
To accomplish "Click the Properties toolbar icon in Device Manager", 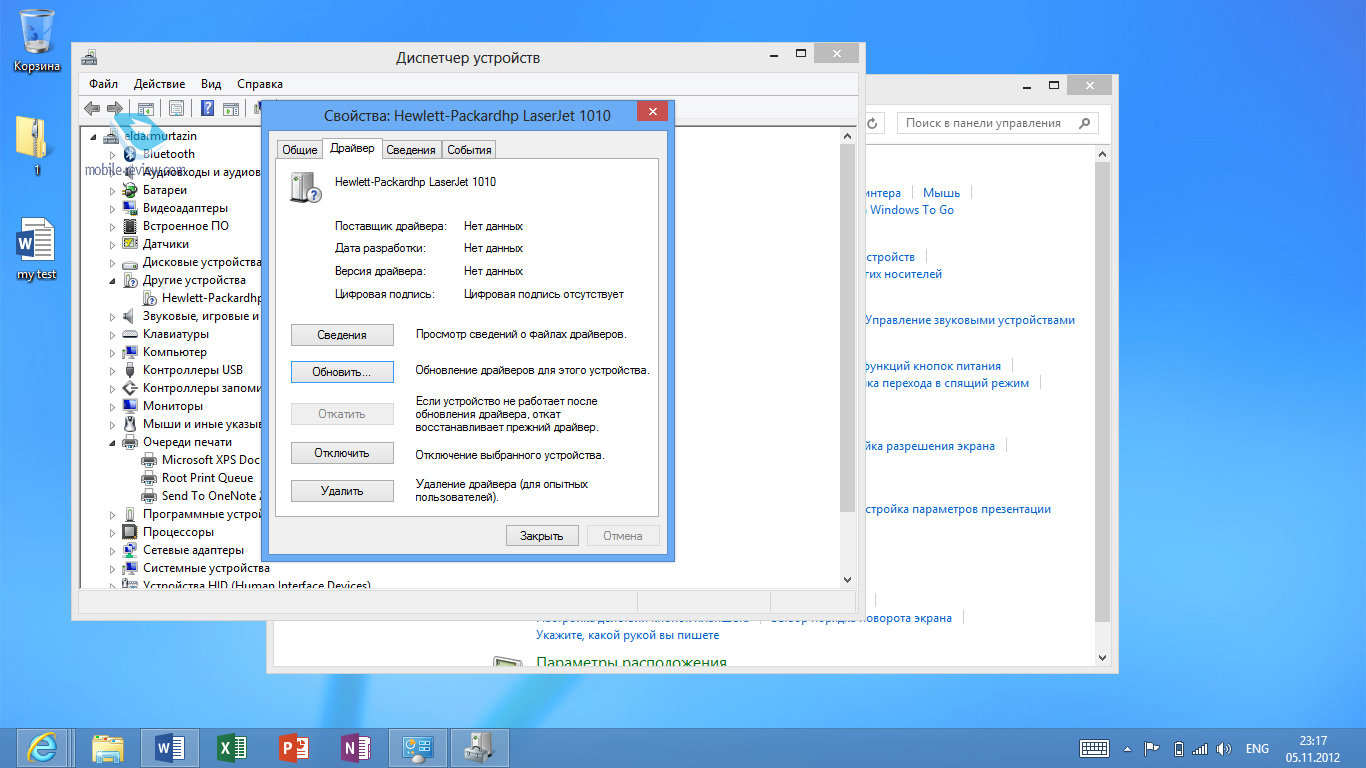I will [x=176, y=108].
